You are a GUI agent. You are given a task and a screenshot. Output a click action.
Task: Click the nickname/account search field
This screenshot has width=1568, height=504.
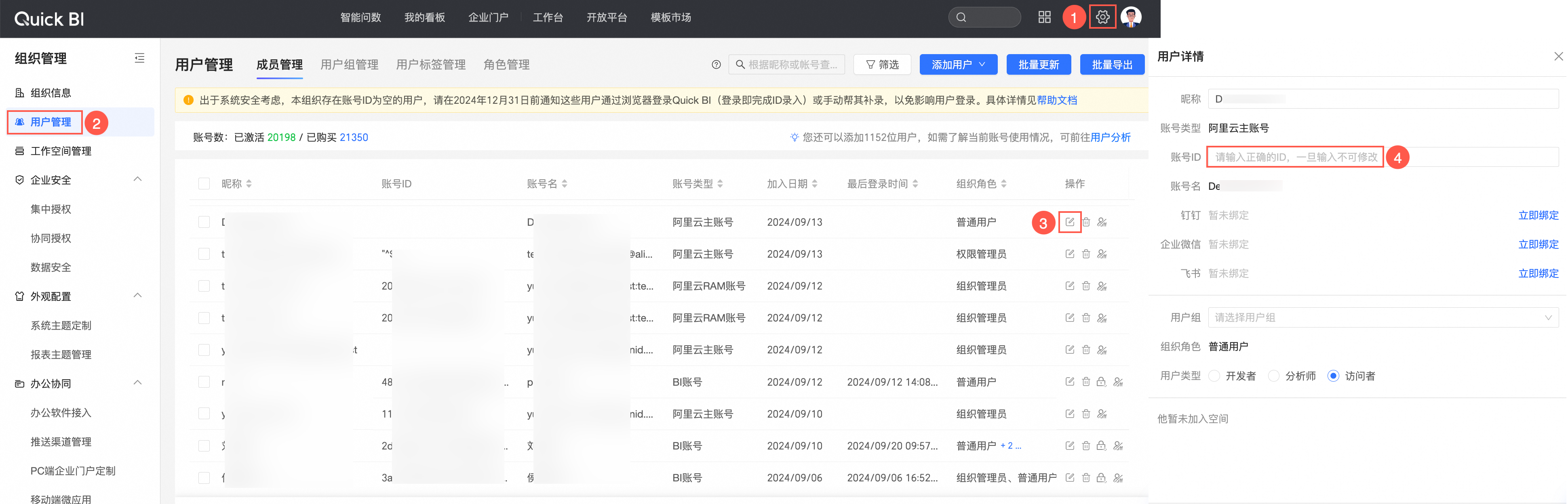tap(786, 65)
